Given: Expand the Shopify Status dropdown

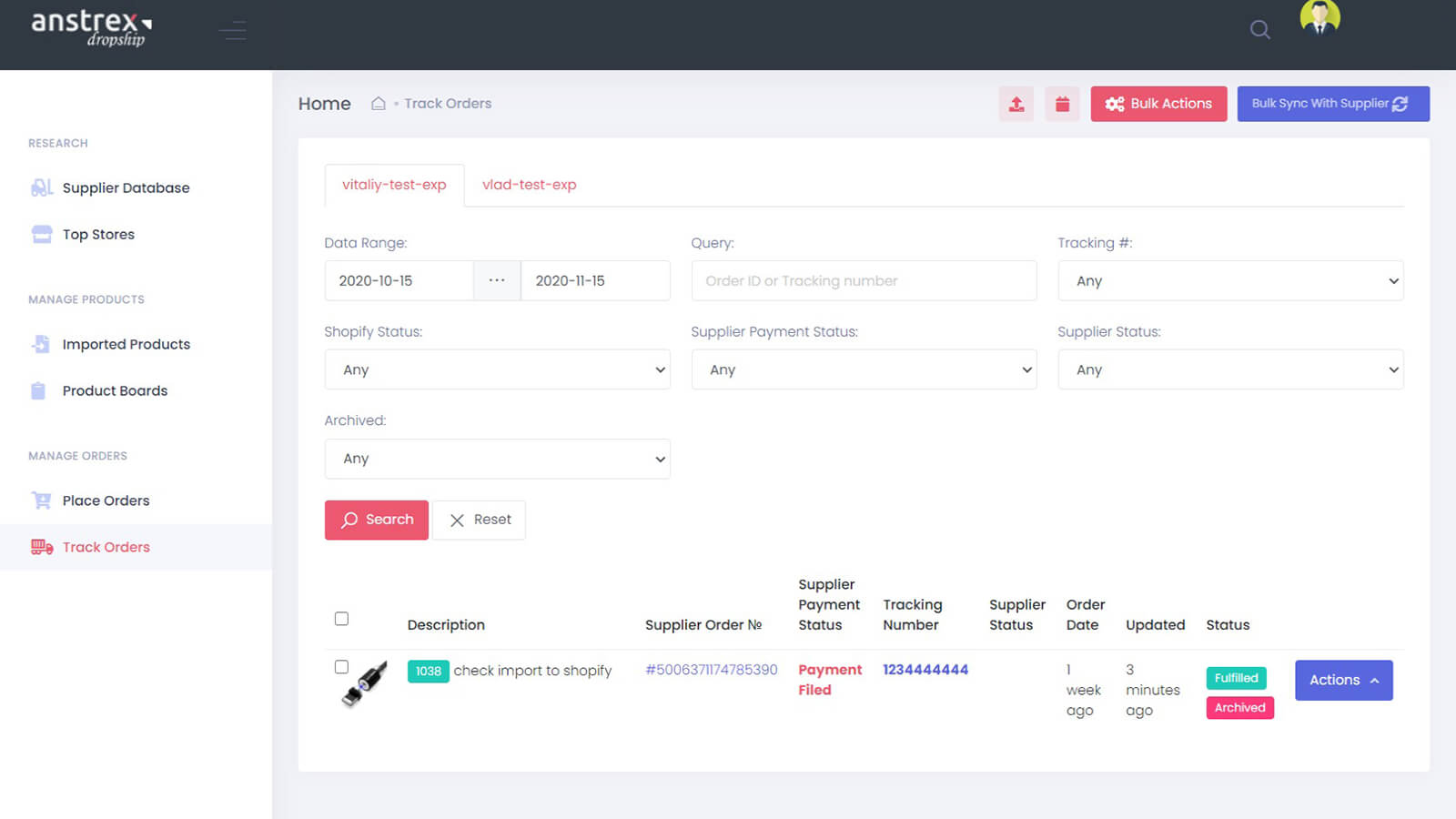Looking at the screenshot, I should 497,369.
